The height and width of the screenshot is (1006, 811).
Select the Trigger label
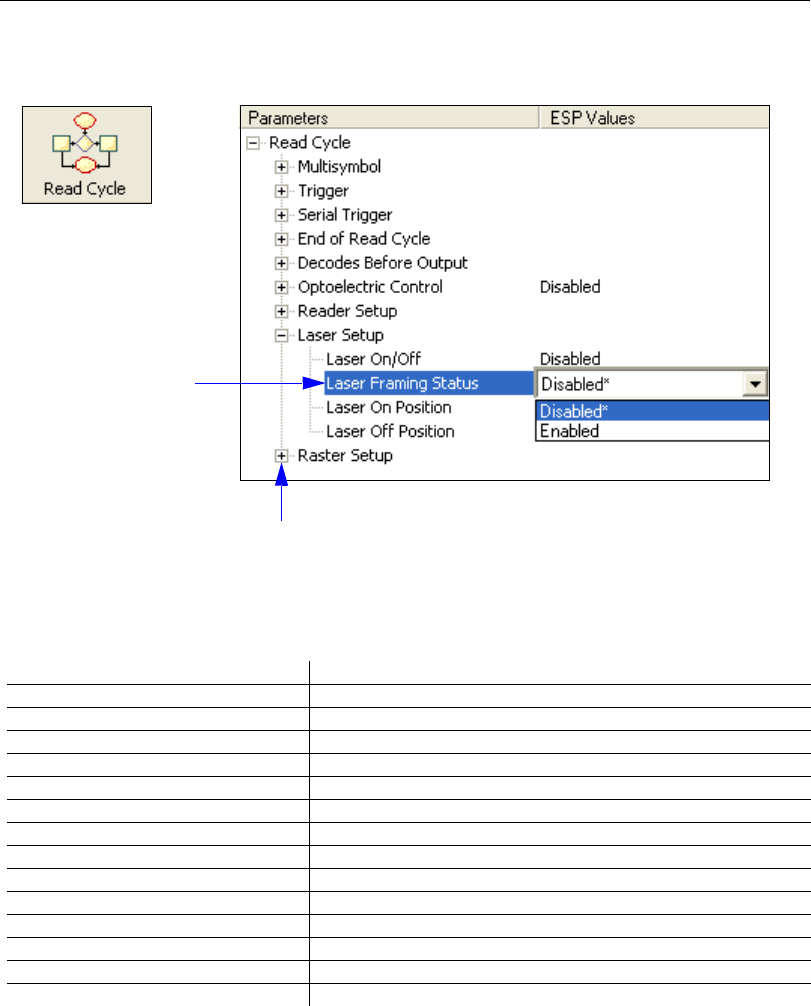click(323, 191)
